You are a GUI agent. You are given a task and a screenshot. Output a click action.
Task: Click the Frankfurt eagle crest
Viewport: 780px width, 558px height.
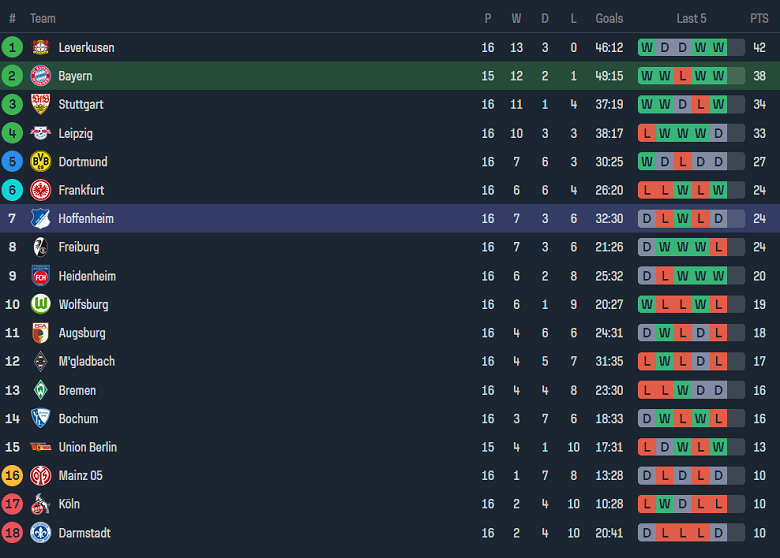tap(40, 190)
